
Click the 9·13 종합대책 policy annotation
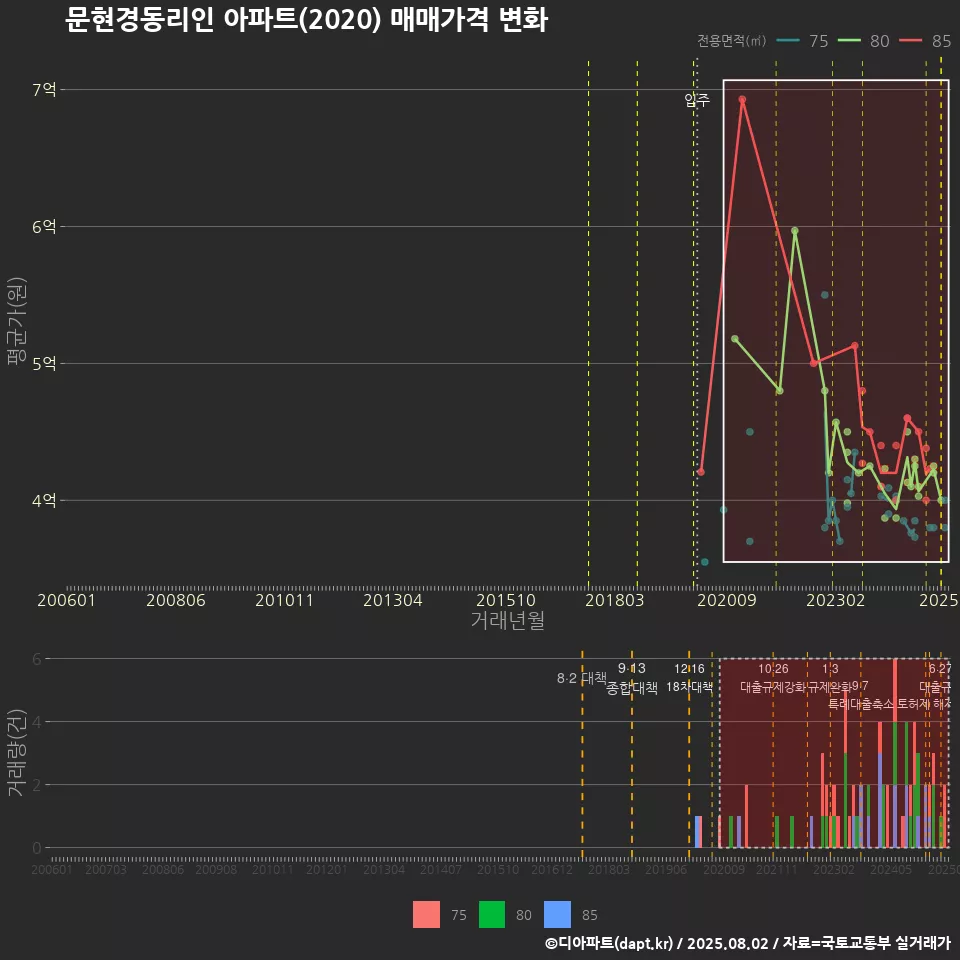(x=632, y=678)
